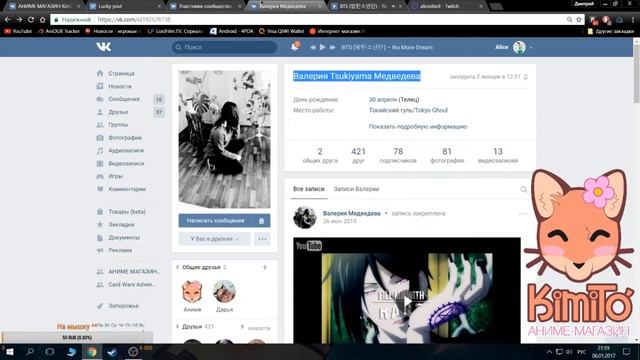Open Windows Start menu
The height and width of the screenshot is (360, 640).
[x=9, y=352]
